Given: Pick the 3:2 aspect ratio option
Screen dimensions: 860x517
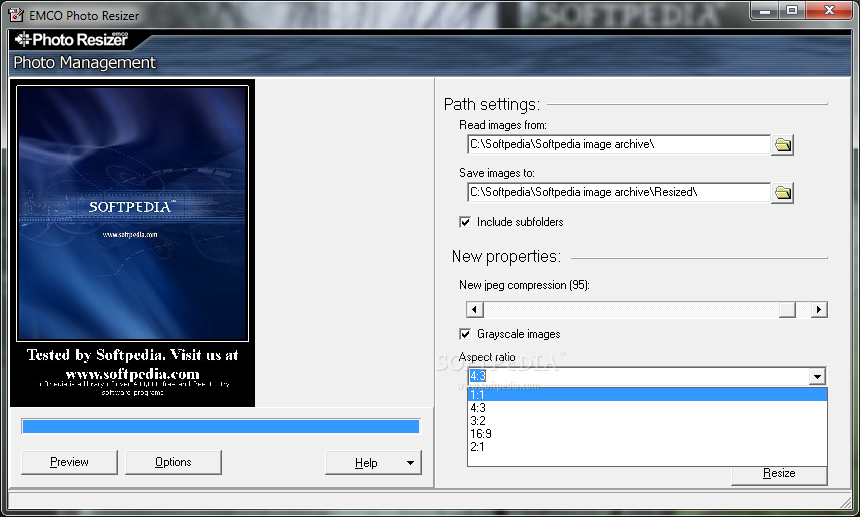Looking at the screenshot, I should tap(647, 421).
